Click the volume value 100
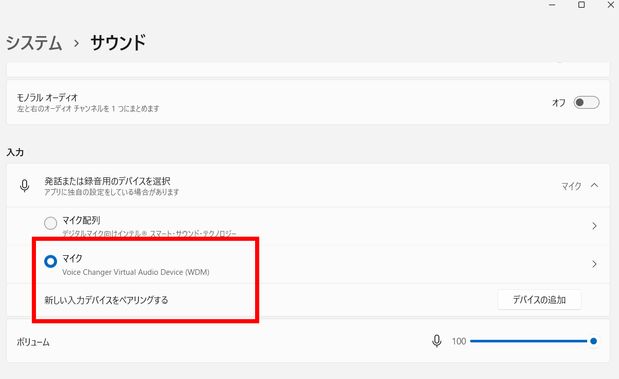This screenshot has height=379, width=619. point(459,341)
